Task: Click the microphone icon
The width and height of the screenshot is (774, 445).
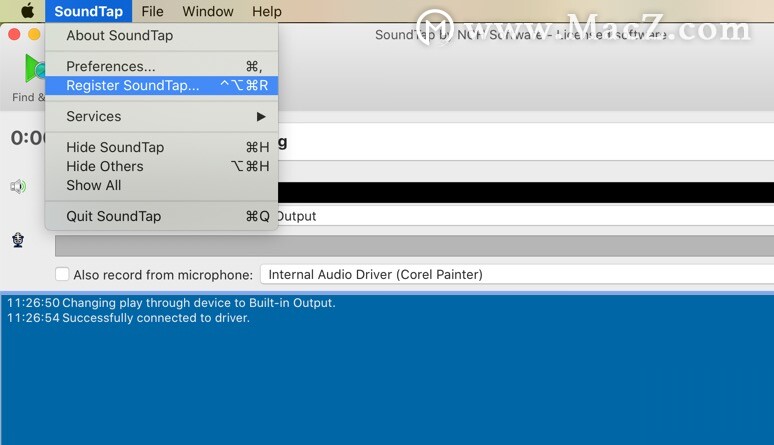Action: (x=18, y=240)
